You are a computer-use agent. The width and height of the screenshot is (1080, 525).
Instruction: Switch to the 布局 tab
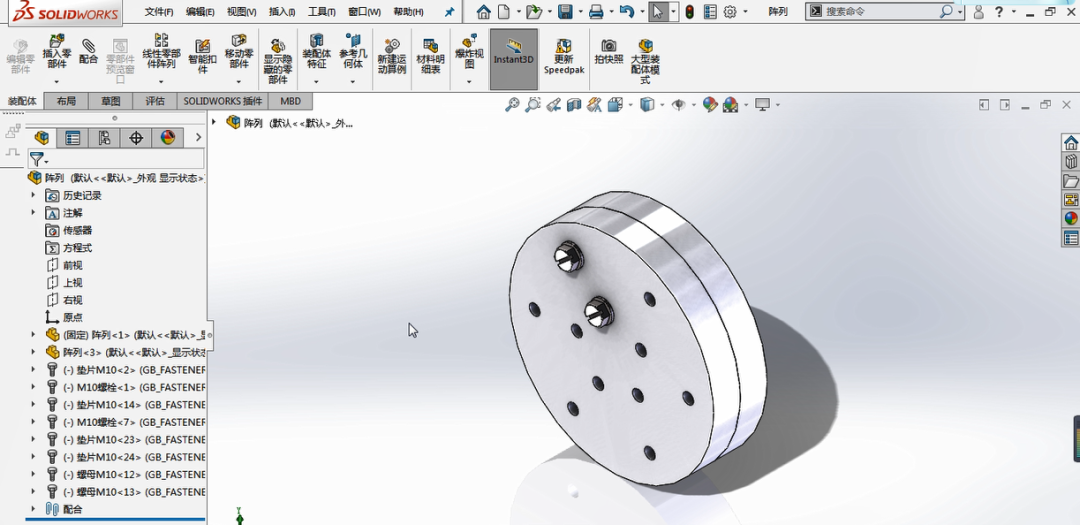click(x=66, y=101)
